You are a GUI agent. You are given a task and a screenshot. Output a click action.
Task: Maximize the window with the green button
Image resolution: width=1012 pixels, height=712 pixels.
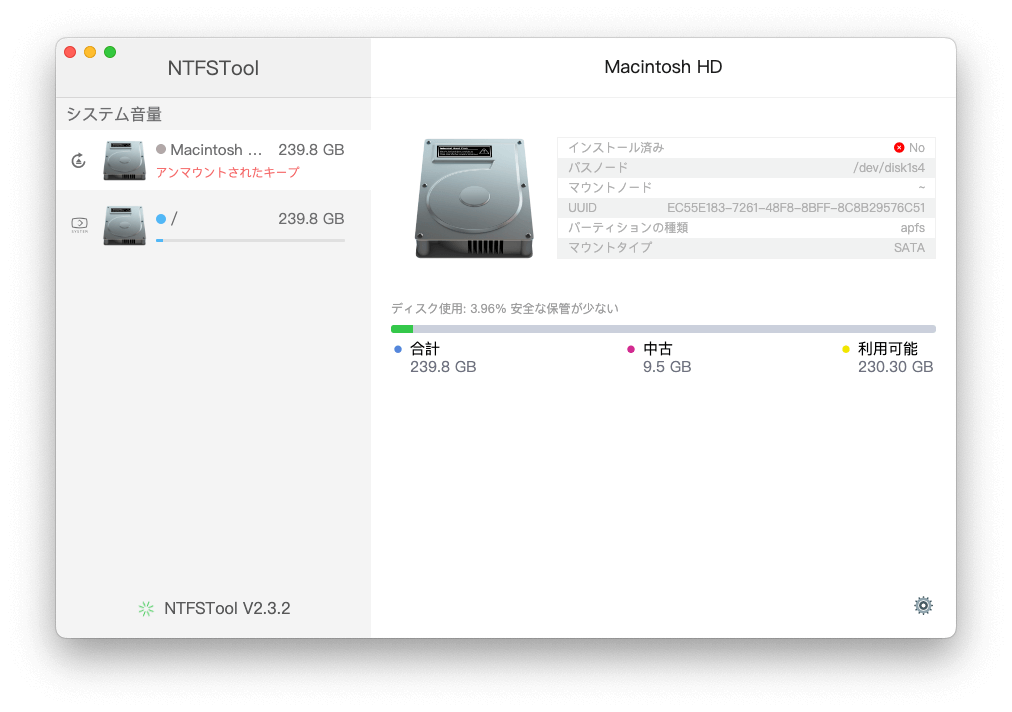click(110, 52)
